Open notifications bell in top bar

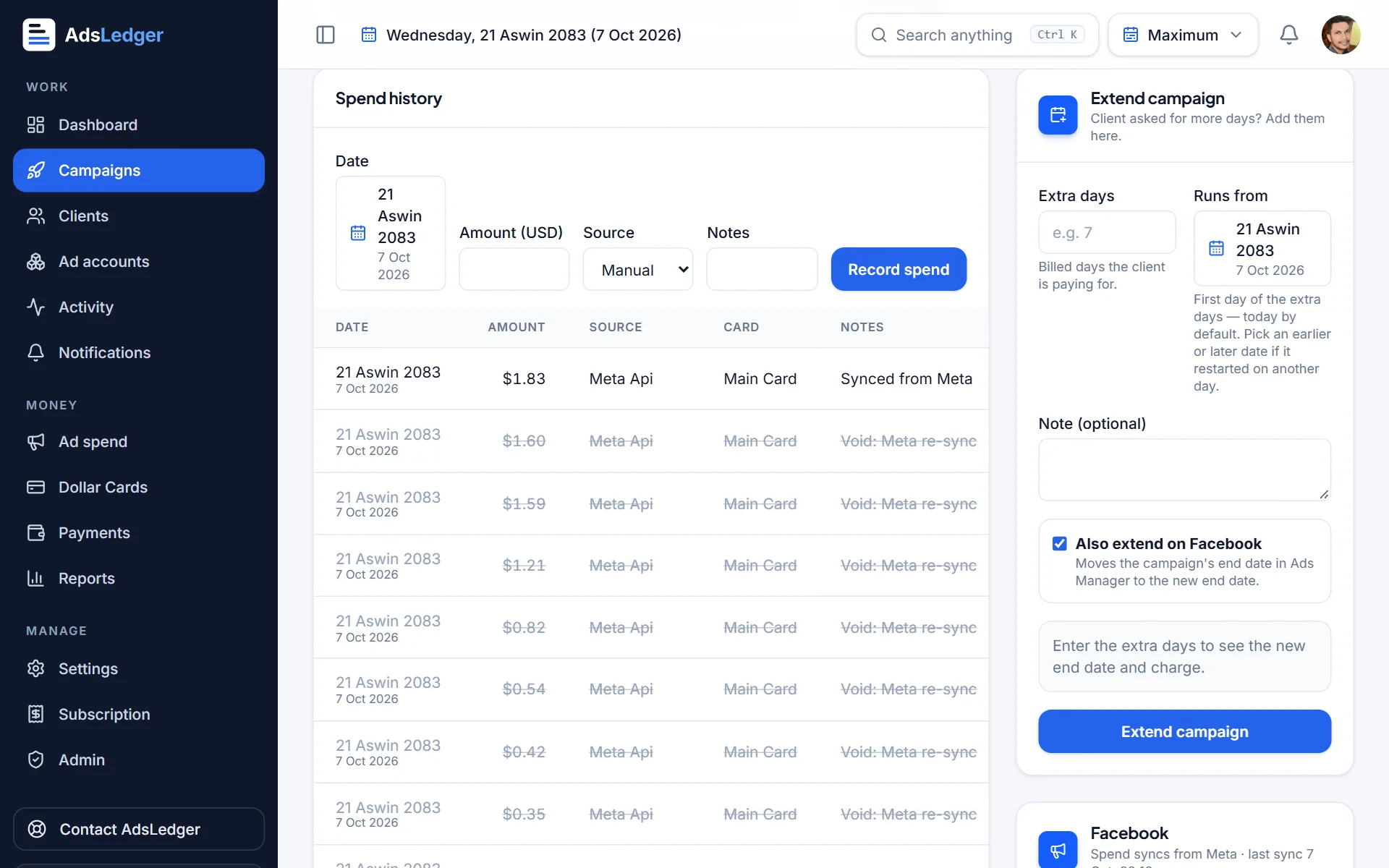[1289, 35]
